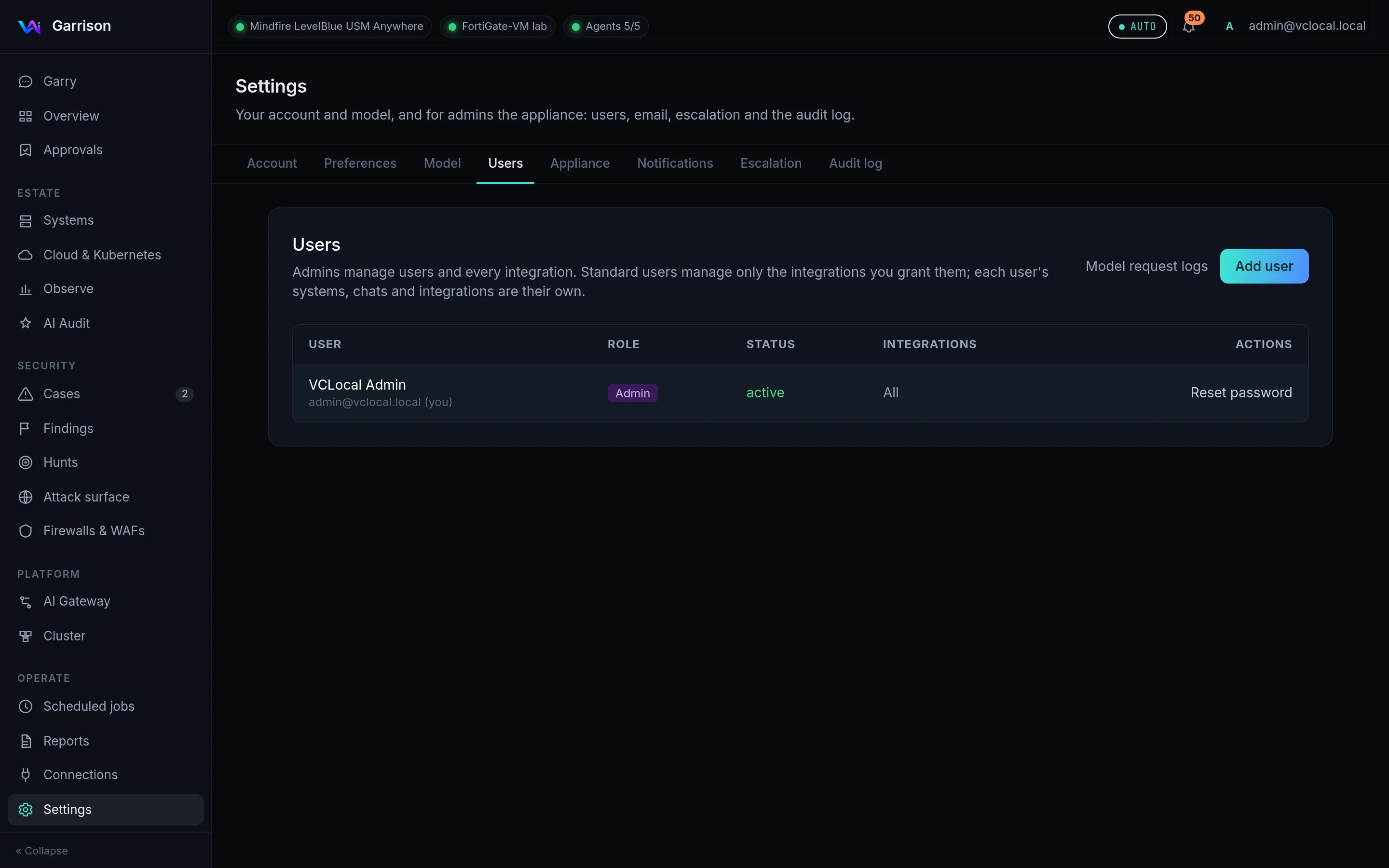This screenshot has height=868, width=1389.
Task: Select the Findings flag icon
Action: click(x=25, y=428)
